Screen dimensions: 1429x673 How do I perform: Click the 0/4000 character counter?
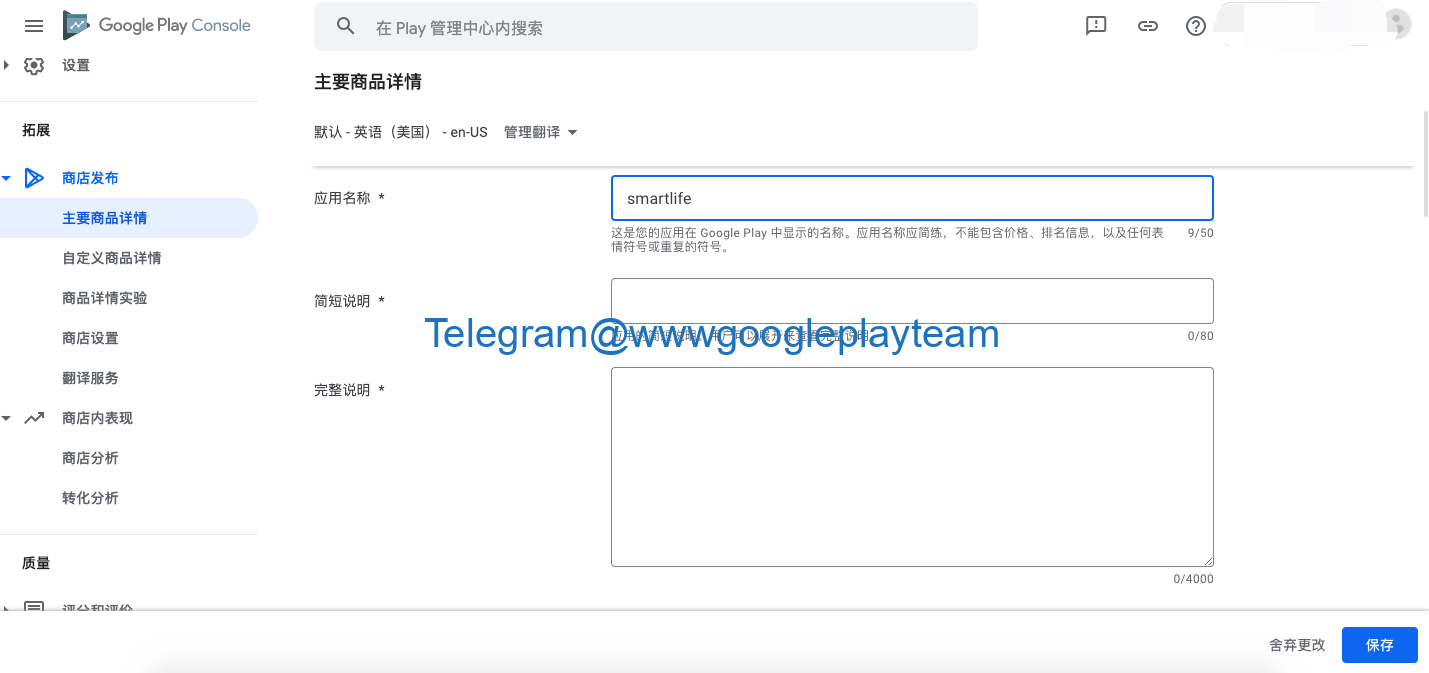1194,579
